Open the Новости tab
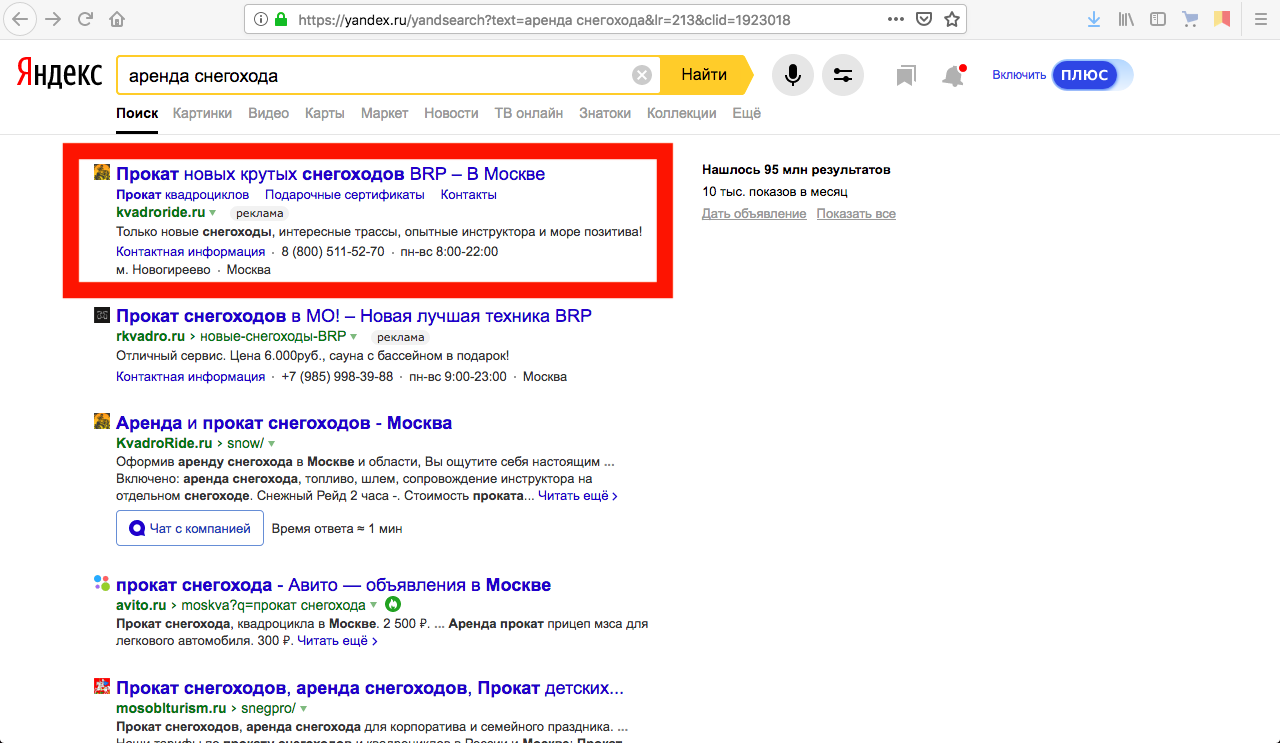Viewport: 1280px width, 743px height. click(451, 113)
